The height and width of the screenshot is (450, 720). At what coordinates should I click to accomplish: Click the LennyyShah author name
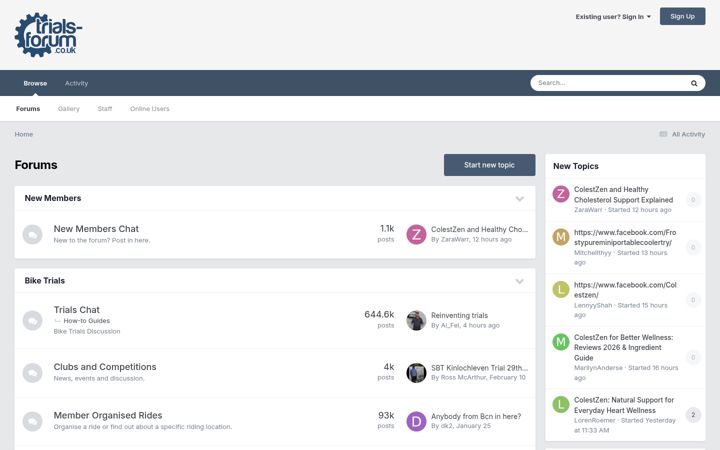coord(593,305)
